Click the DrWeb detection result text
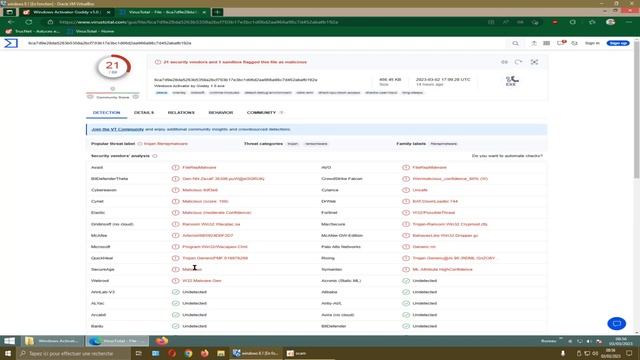This screenshot has width=640, height=360. click(x=435, y=201)
